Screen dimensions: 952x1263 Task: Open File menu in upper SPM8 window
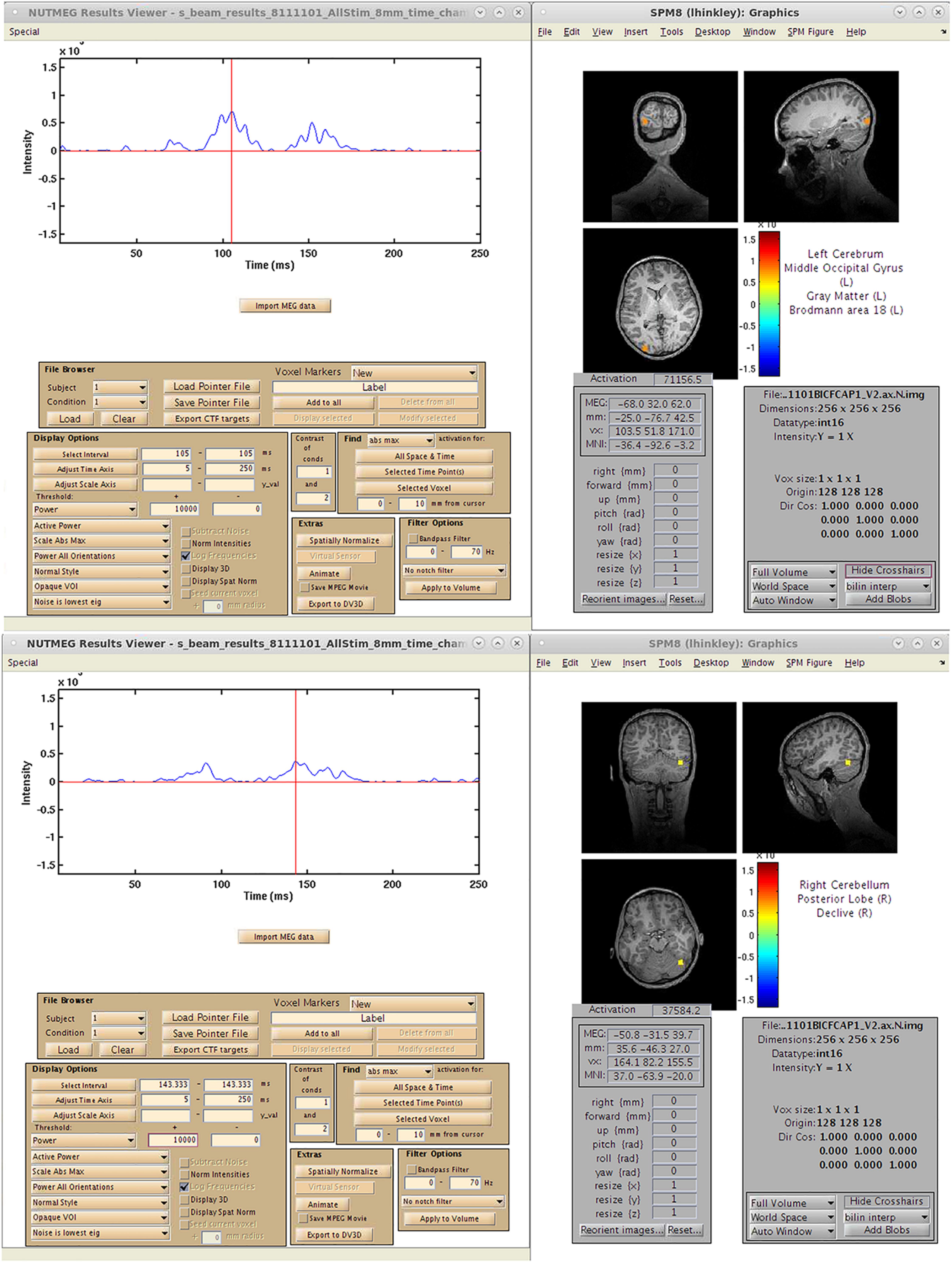545,32
